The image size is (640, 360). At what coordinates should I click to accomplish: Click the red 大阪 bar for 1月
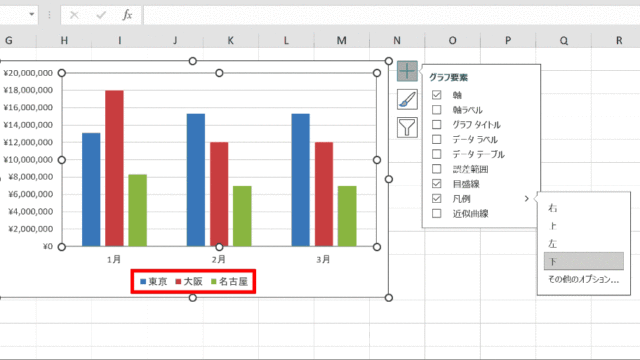pos(114,168)
